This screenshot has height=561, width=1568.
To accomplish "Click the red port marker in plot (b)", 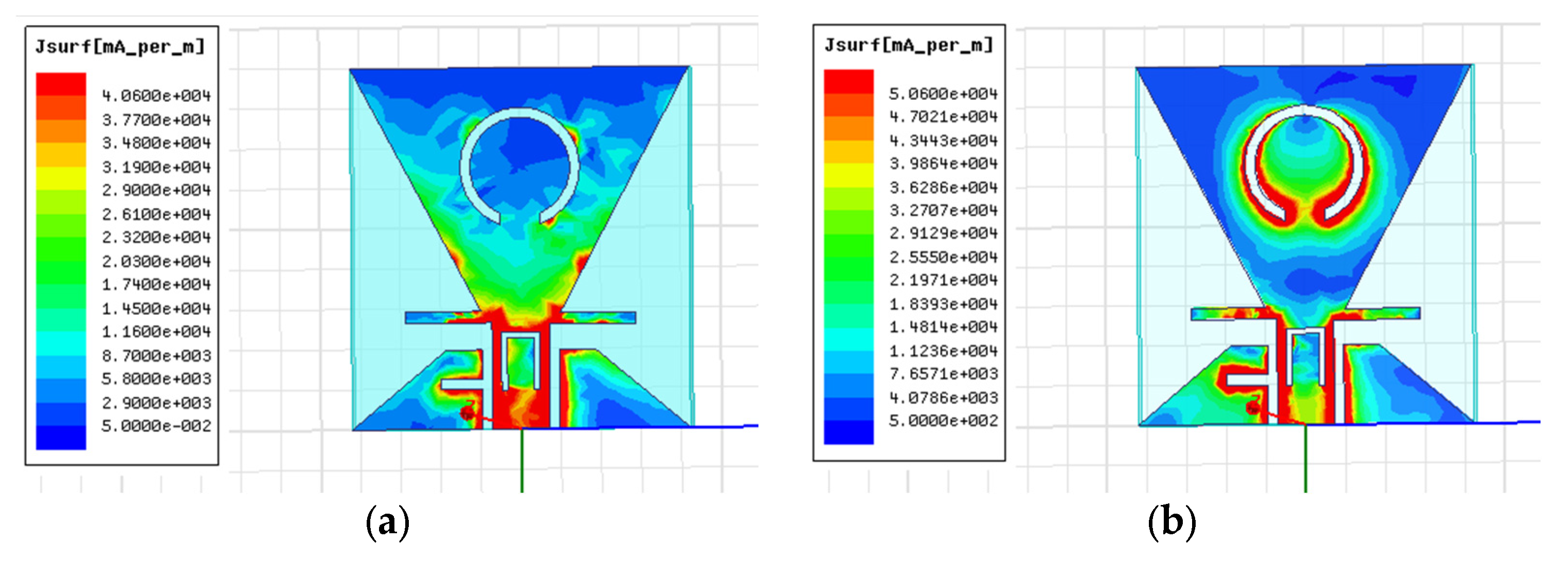I will click(x=1252, y=408).
